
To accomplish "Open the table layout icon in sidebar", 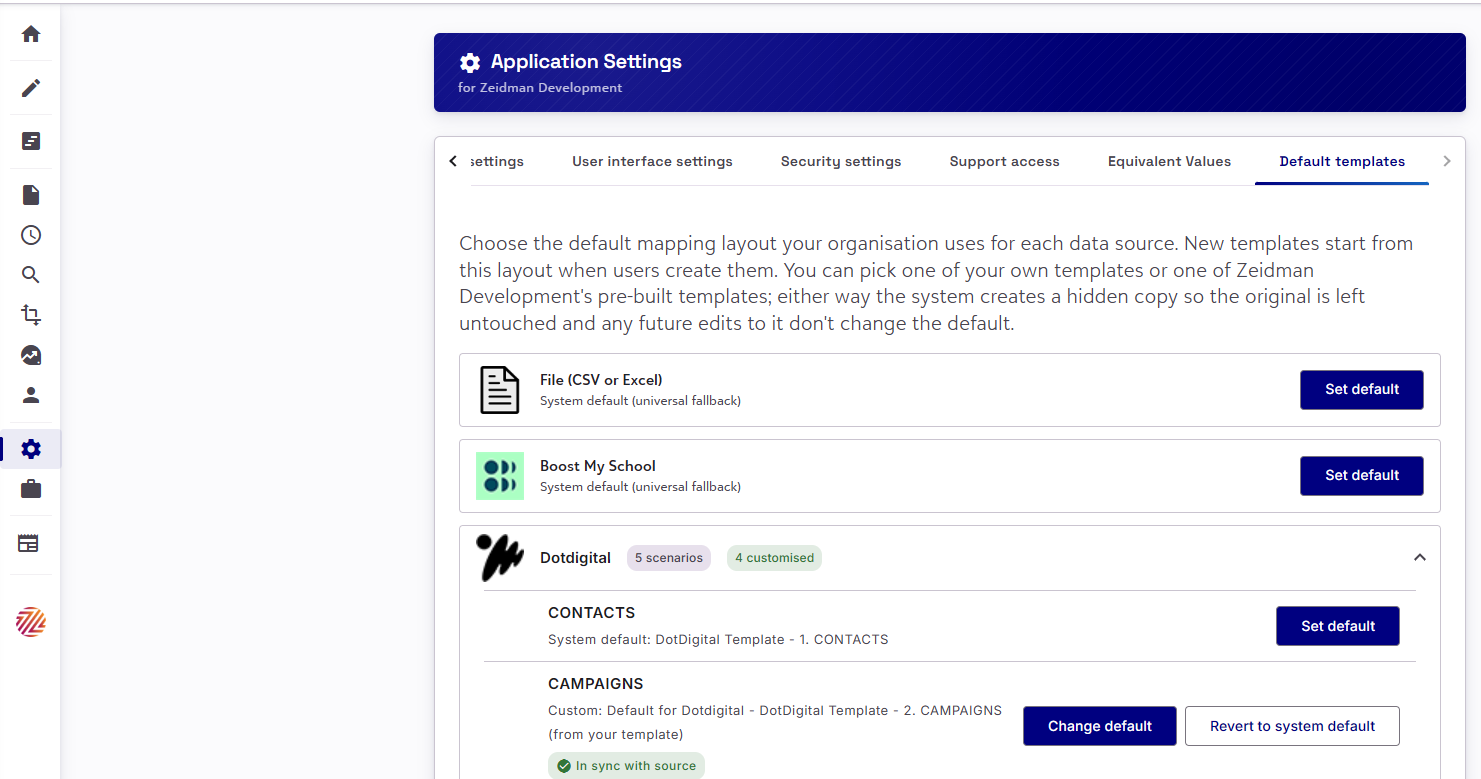I will [x=29, y=543].
